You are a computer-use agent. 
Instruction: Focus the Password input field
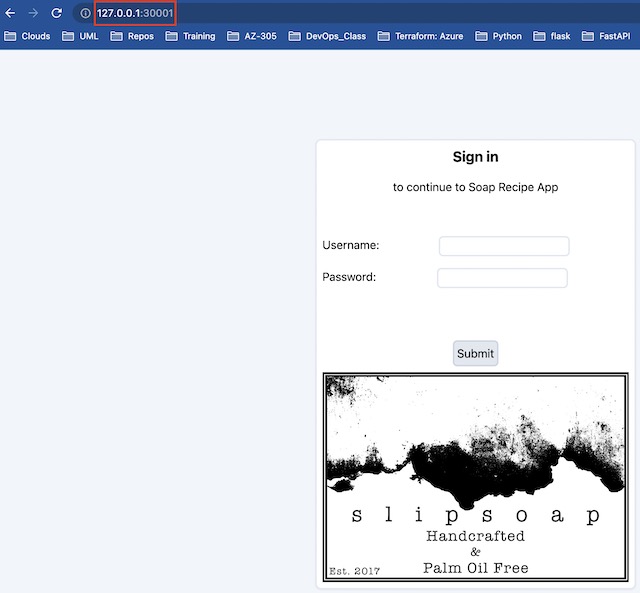[502, 278]
